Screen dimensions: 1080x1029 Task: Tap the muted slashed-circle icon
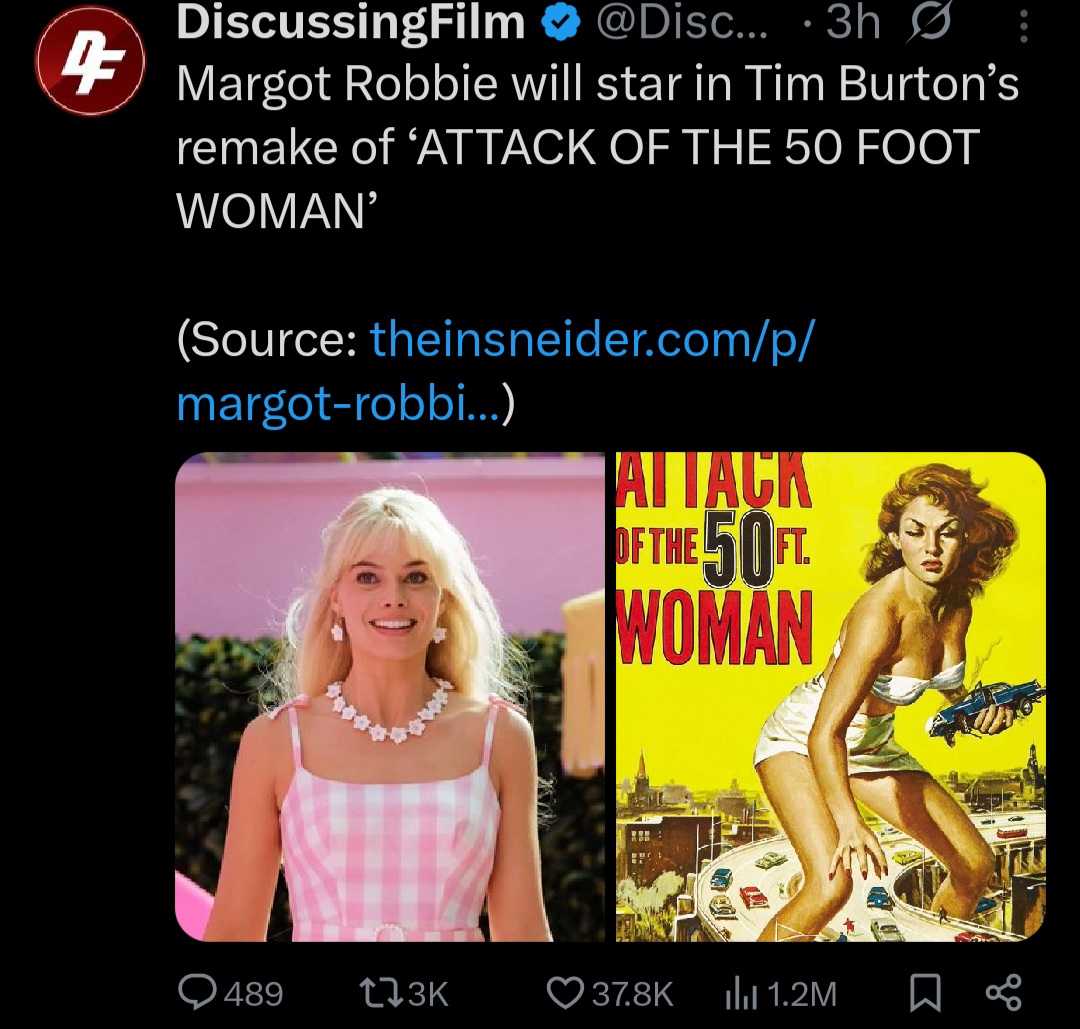coord(930,24)
